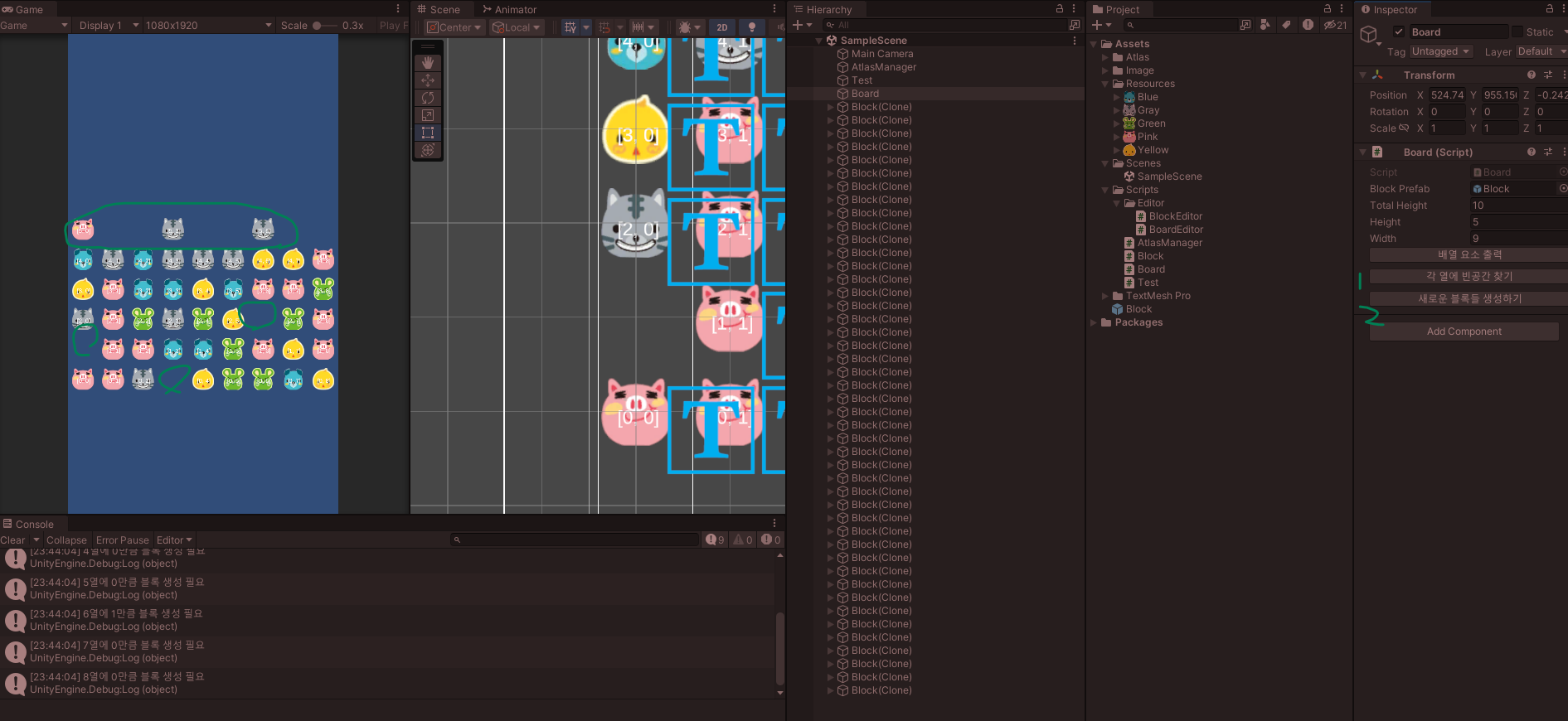Toggle hidden packages visibility count 21
1568x721 pixels.
point(1336,25)
